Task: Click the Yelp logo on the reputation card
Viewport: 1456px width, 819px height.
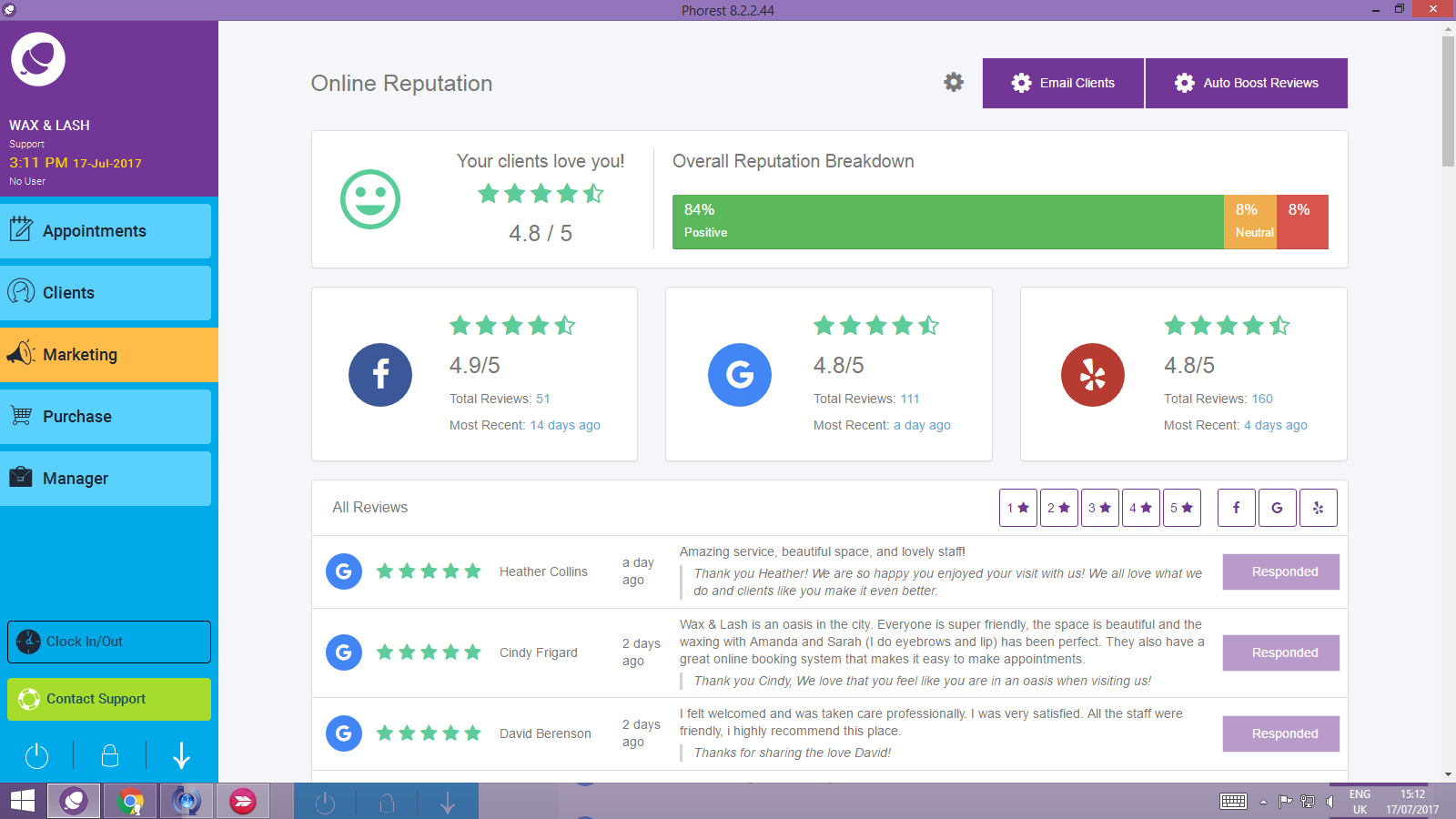Action: pos(1092,375)
